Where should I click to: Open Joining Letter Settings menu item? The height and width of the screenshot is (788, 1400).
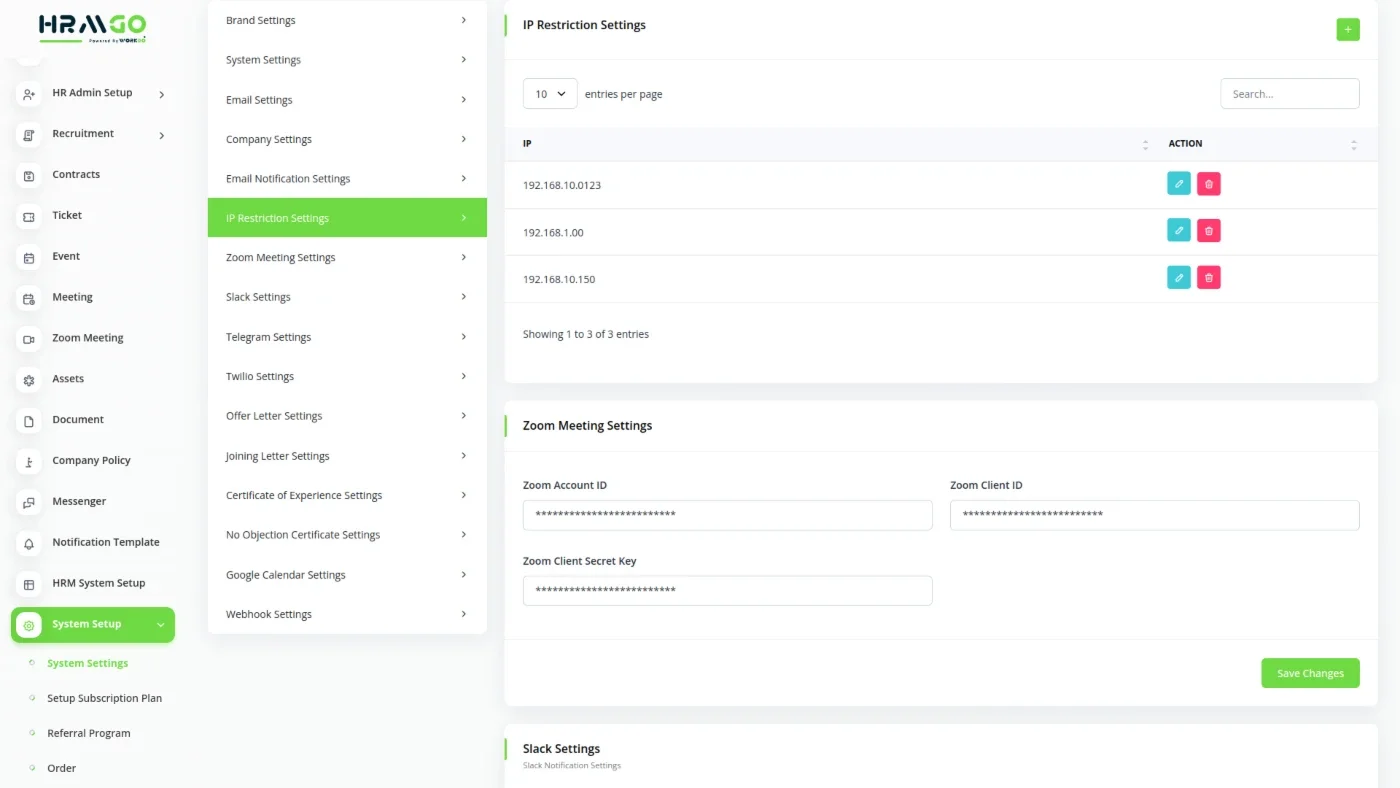[x=347, y=456]
